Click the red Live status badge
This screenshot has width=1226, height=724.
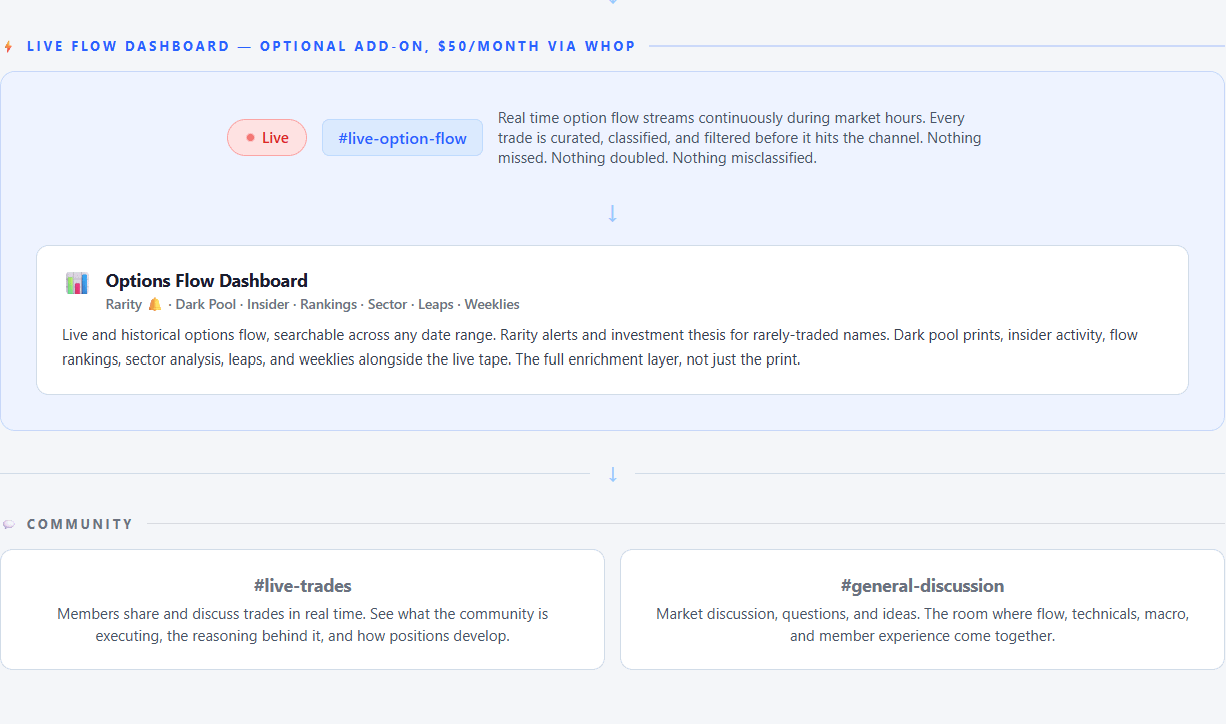(x=267, y=138)
